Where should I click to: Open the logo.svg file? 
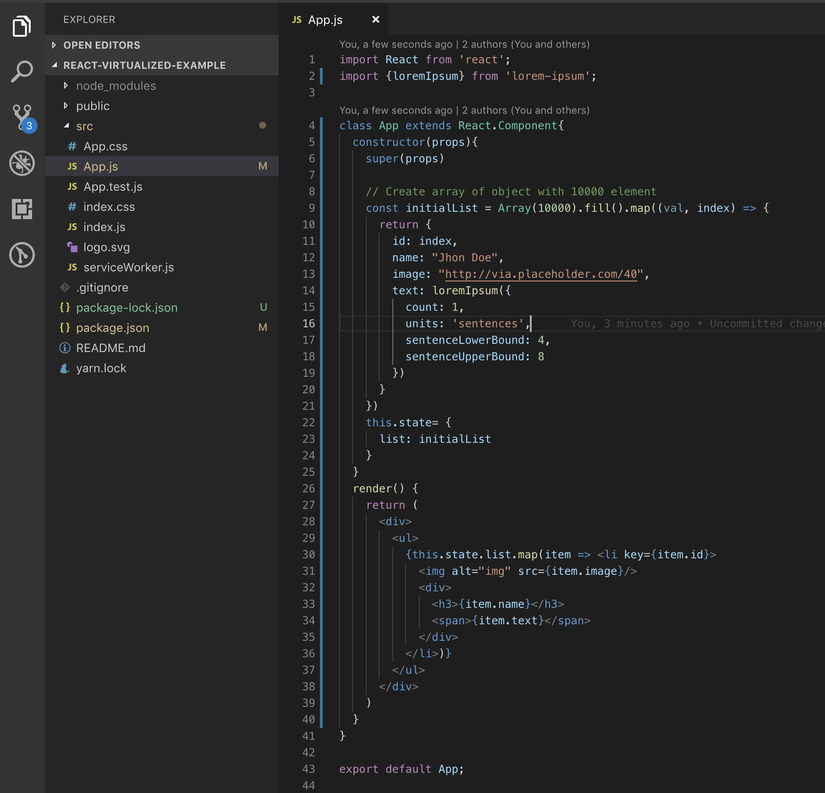click(106, 247)
